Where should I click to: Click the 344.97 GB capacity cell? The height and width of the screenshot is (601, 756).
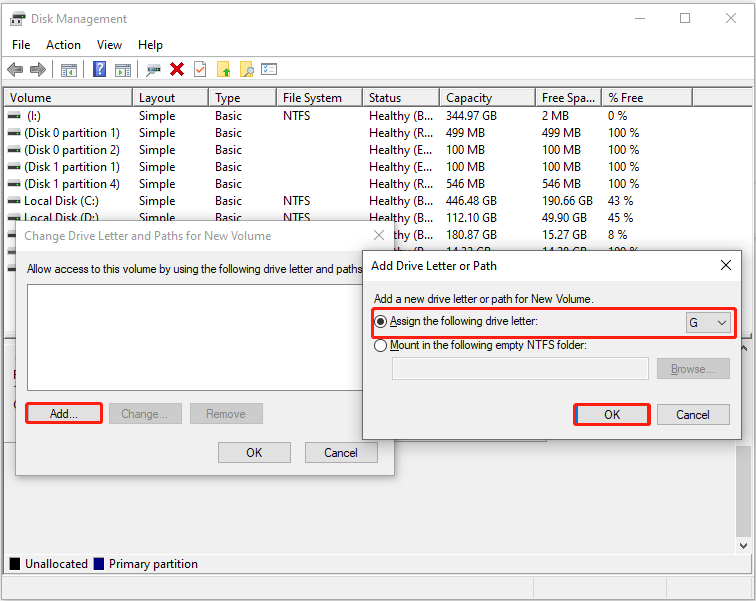click(x=471, y=116)
